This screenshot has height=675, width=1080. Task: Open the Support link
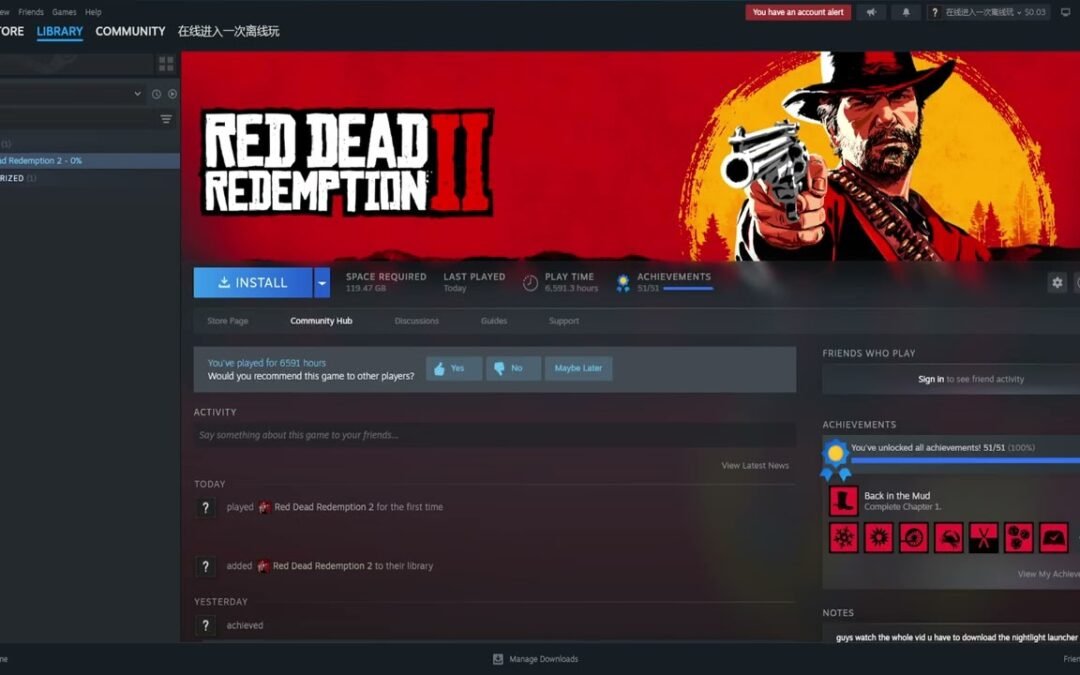point(563,321)
